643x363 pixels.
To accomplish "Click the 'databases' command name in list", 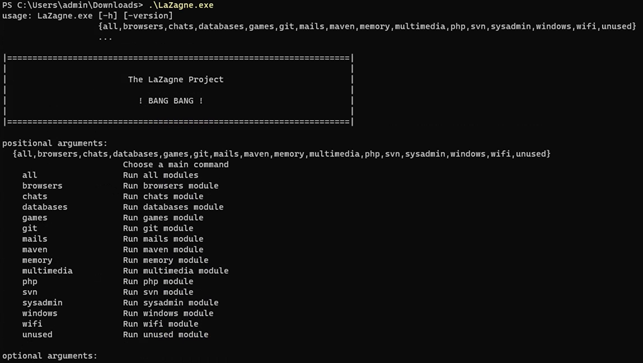I will tap(45, 207).
